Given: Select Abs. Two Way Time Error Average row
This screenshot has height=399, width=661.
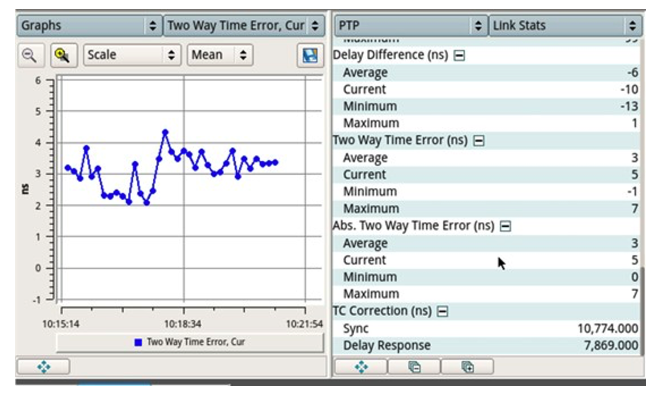Looking at the screenshot, I should pos(486,243).
